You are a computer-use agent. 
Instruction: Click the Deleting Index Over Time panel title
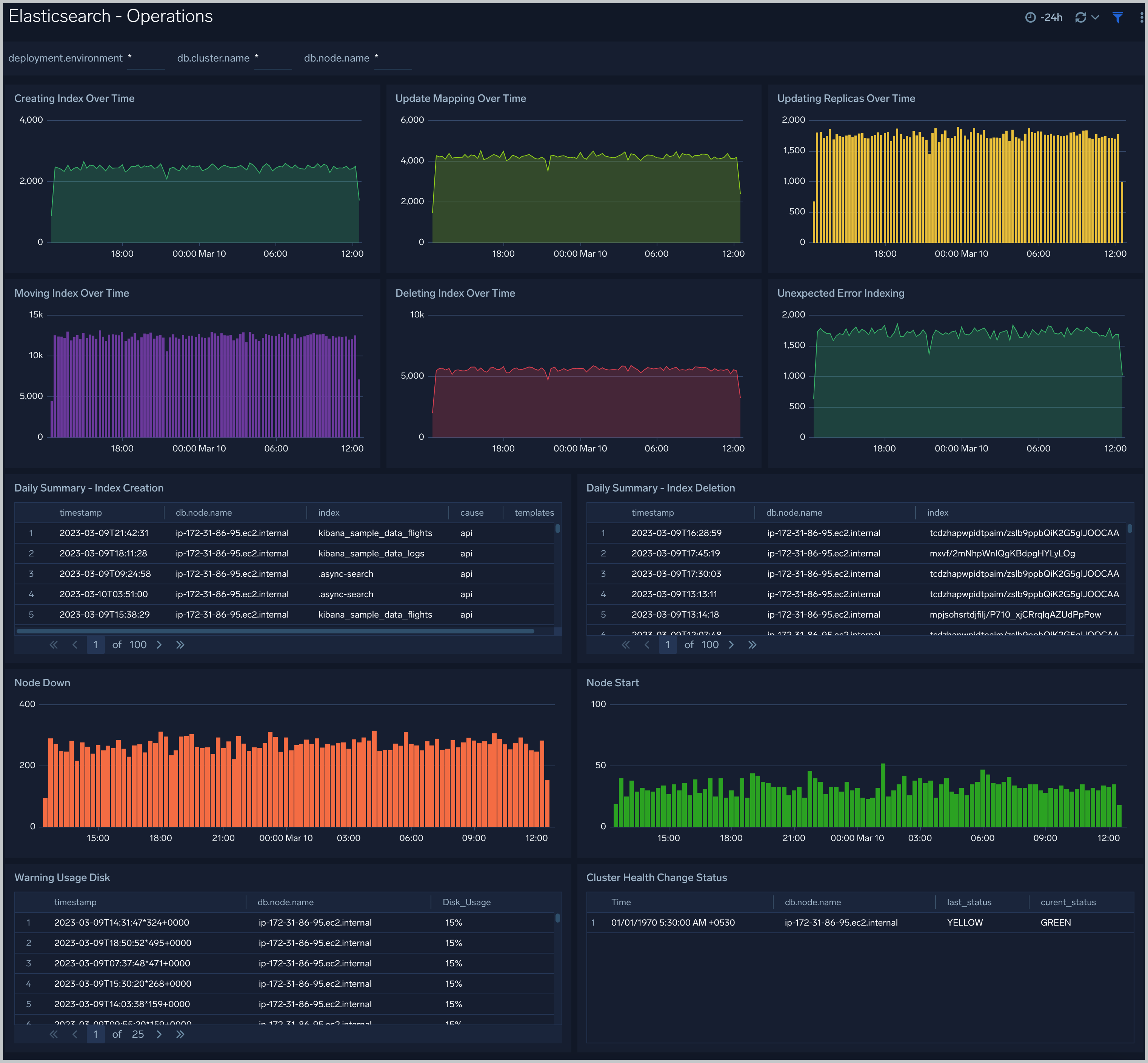click(x=455, y=293)
